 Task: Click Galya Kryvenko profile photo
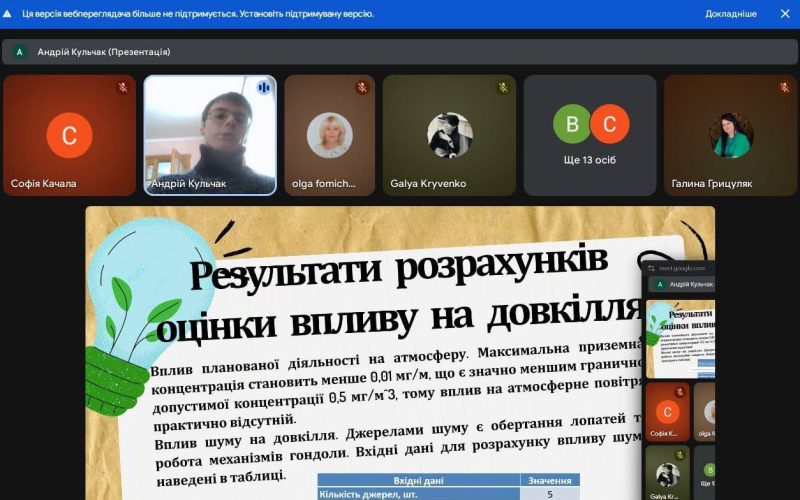coord(449,135)
